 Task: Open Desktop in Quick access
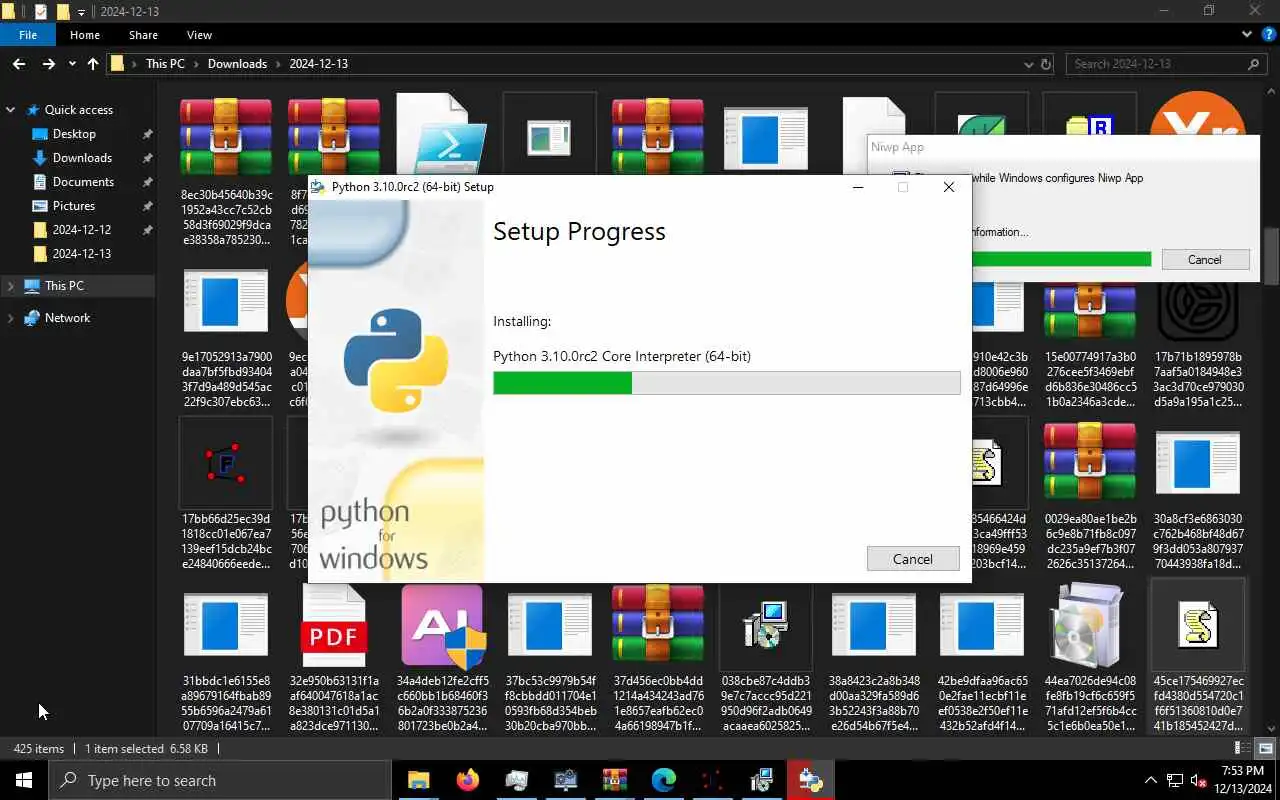point(74,134)
